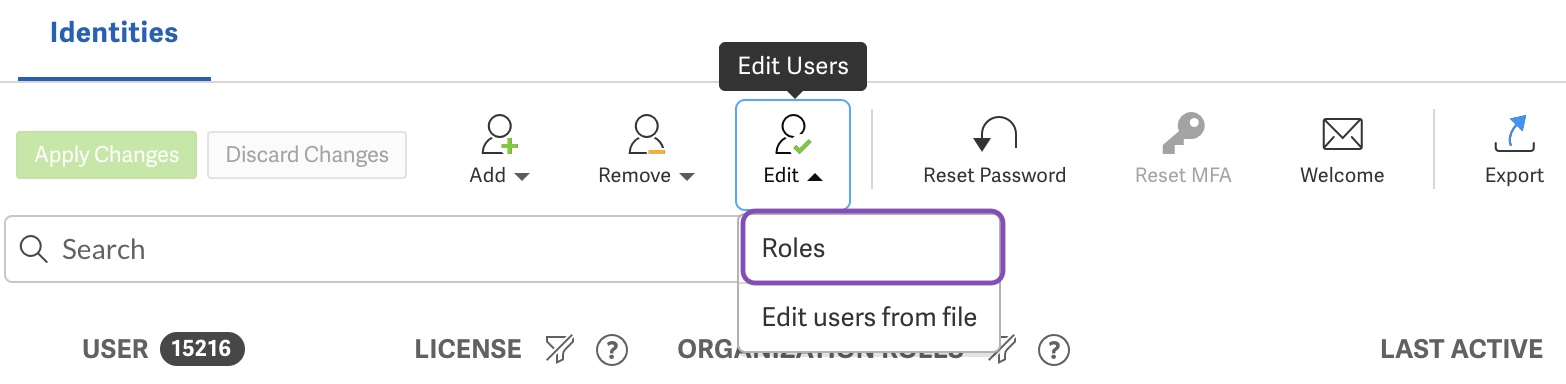Open help for Organization Roles column

tap(1054, 349)
